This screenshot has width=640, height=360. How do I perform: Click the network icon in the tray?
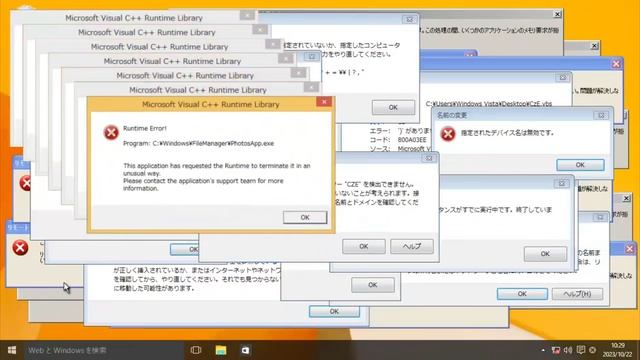556,350
